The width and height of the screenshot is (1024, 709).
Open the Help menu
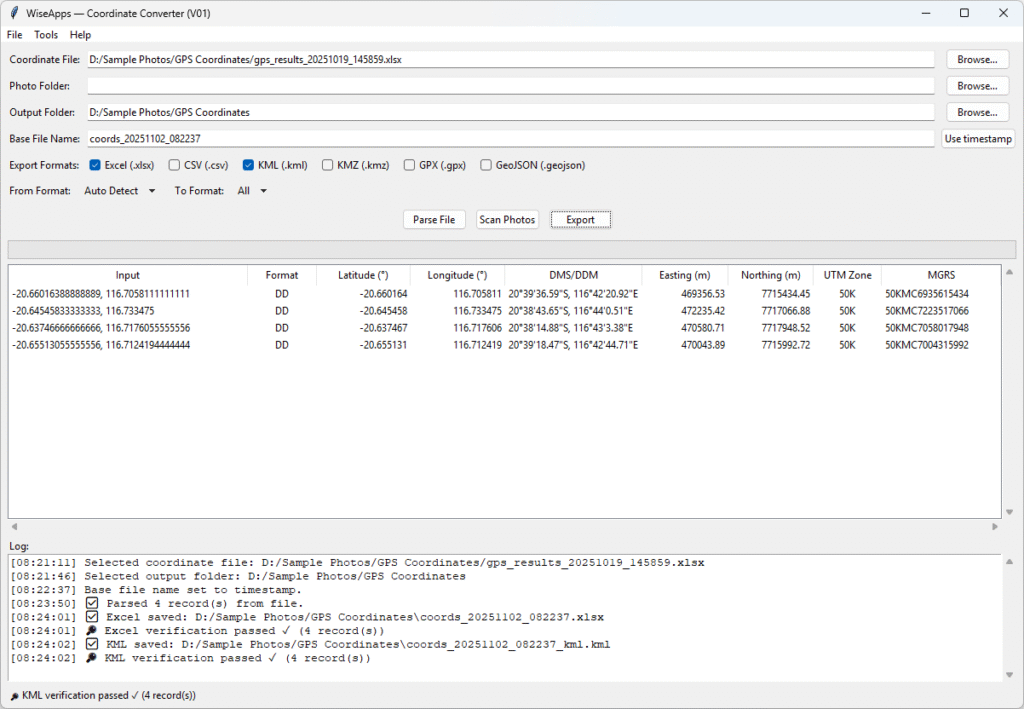coord(80,34)
